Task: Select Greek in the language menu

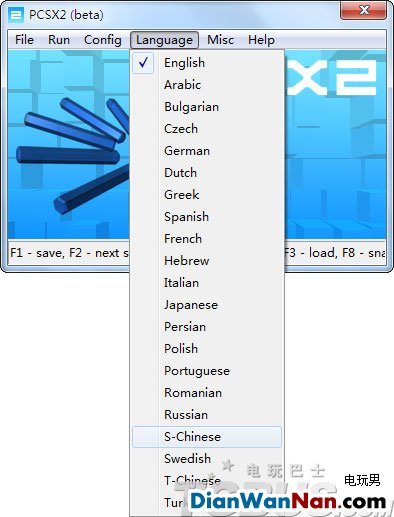Action: point(207,195)
